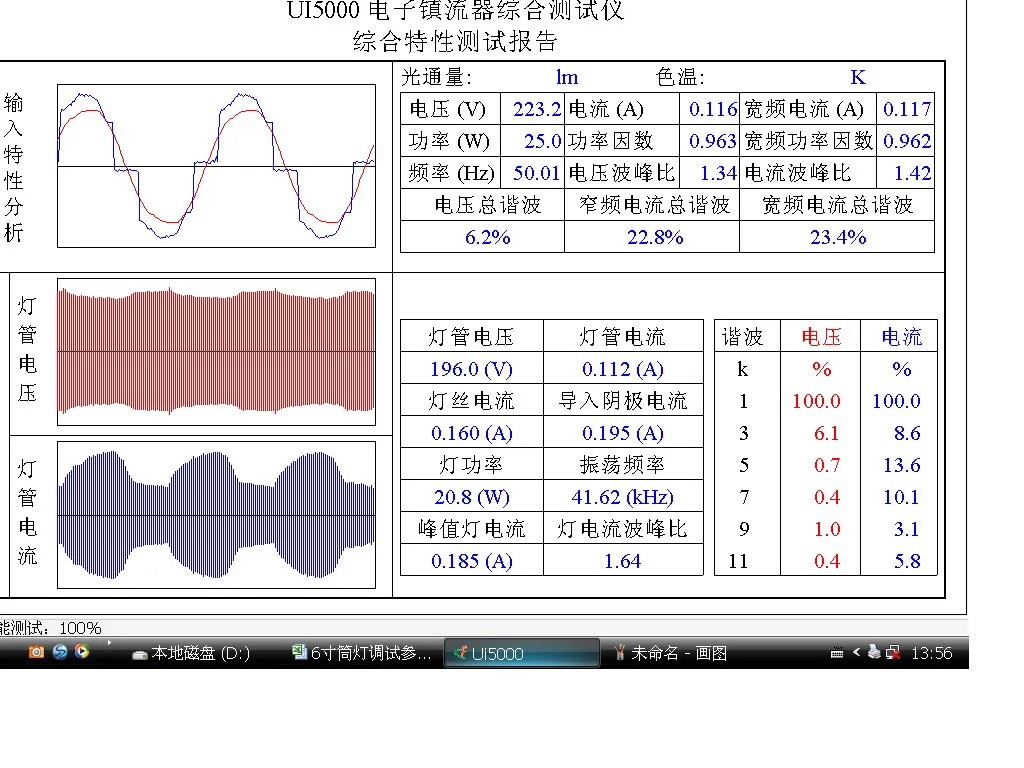Click the blue lamp current waveform graph
Image resolution: width=1024 pixels, height=768 pixels.
[216, 515]
